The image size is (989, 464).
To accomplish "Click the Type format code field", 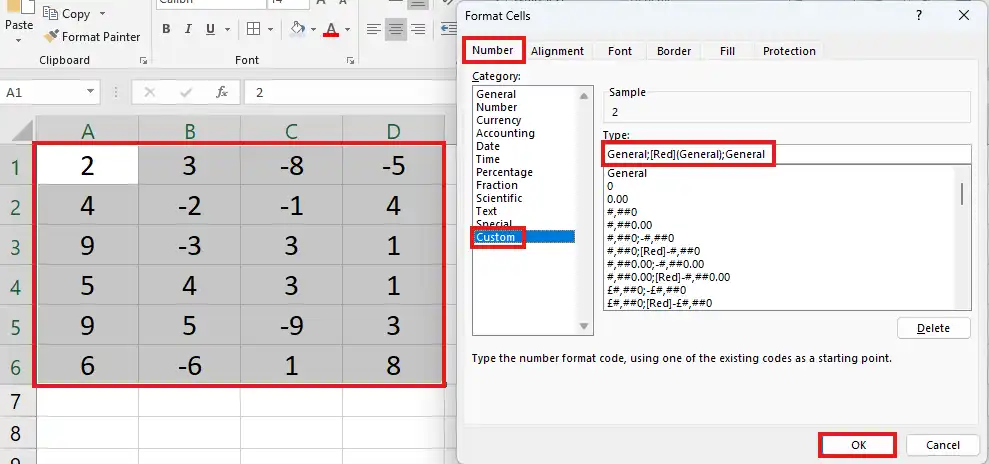I will tap(787, 154).
